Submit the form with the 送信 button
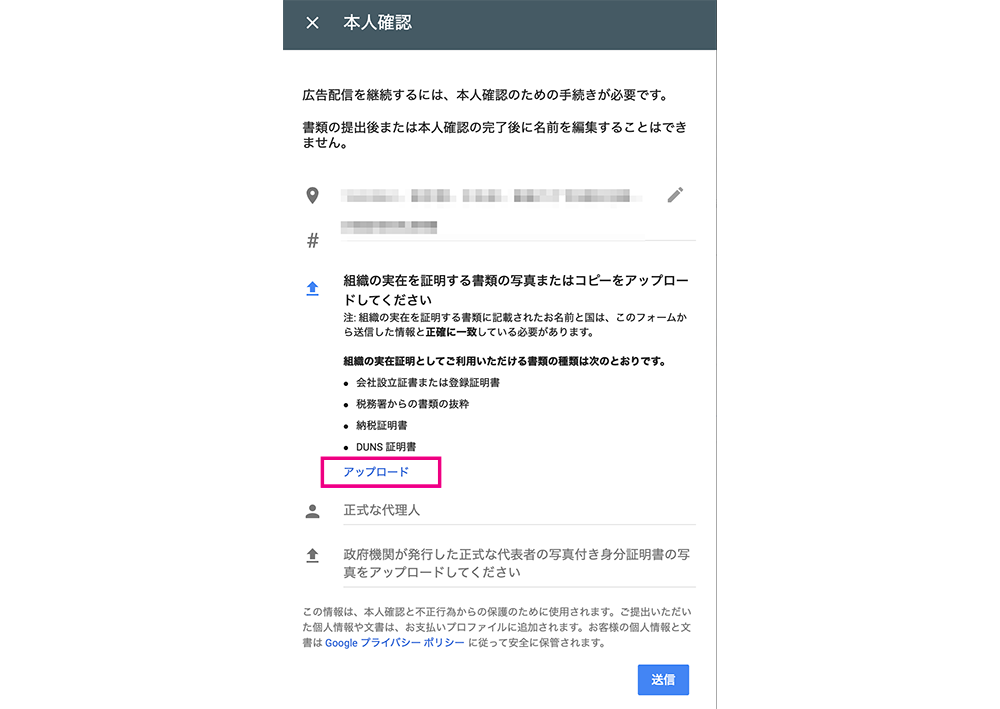Image resolution: width=1000 pixels, height=709 pixels. click(x=663, y=680)
